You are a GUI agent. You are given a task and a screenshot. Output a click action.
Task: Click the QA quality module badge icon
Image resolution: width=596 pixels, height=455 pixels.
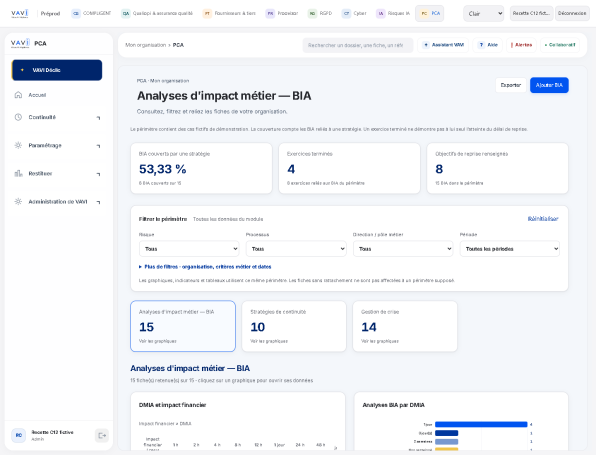125,14
